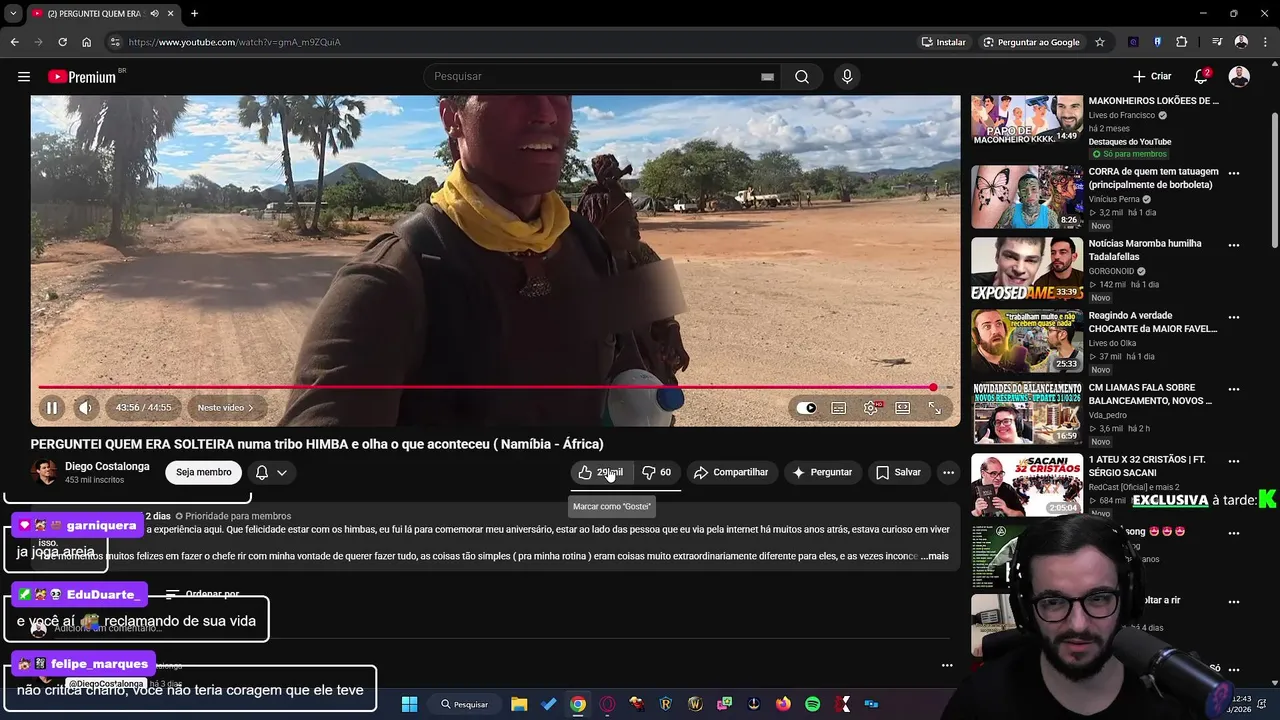Expand the notification bell dropdown for channel
The height and width of the screenshot is (720, 1280).
point(271,472)
